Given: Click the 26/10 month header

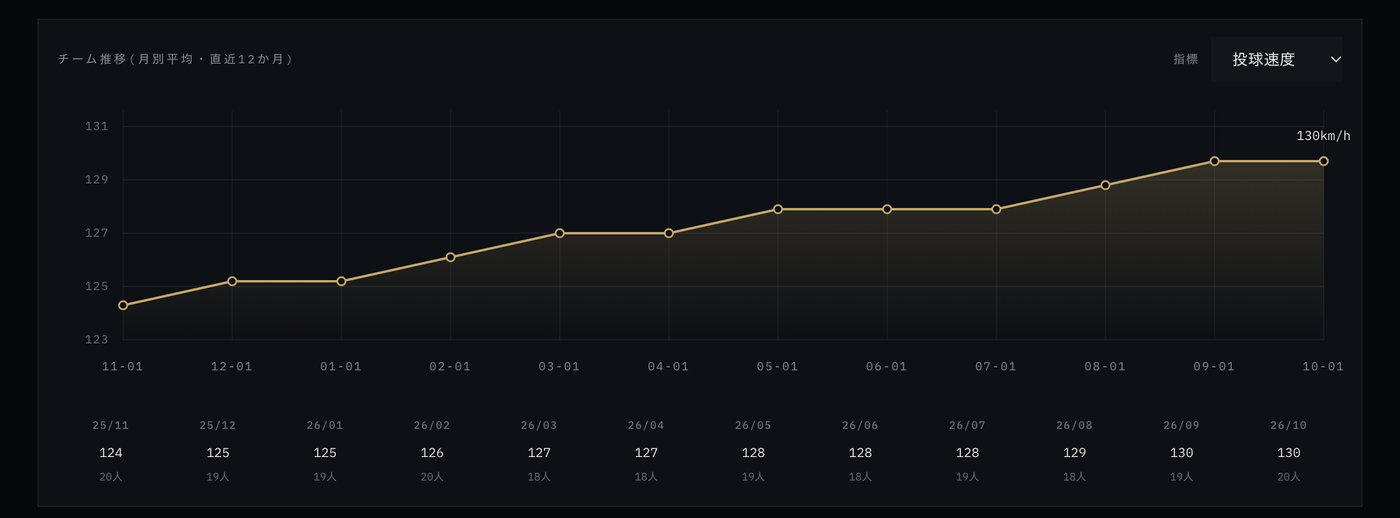Looking at the screenshot, I should click(1288, 426).
